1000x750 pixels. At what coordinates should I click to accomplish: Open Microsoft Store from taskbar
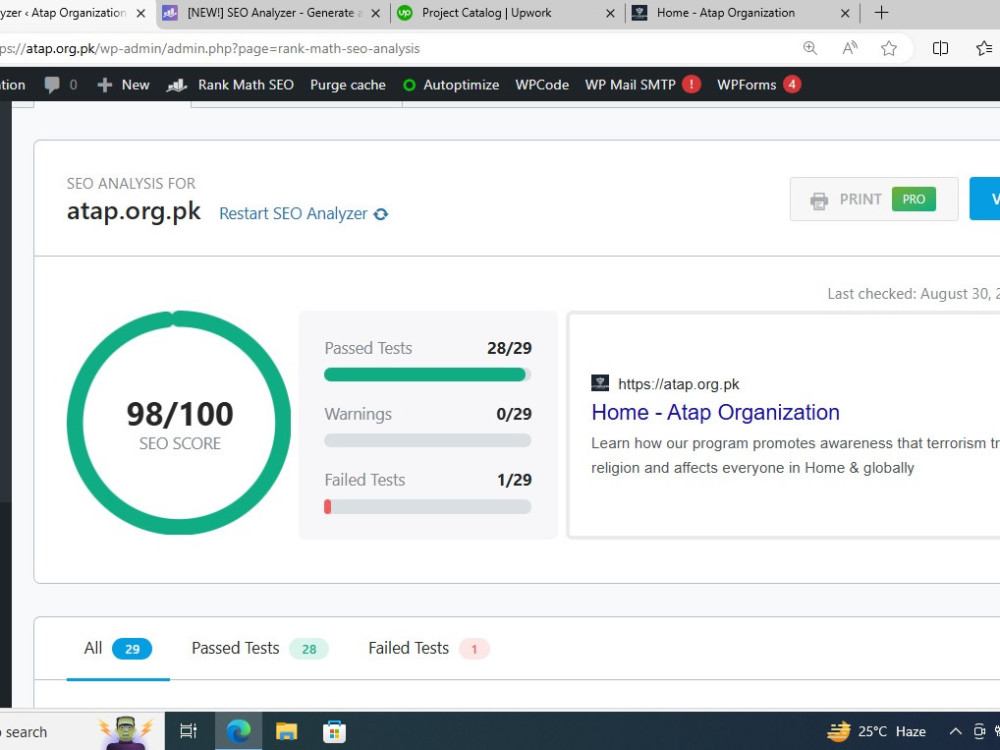click(334, 731)
